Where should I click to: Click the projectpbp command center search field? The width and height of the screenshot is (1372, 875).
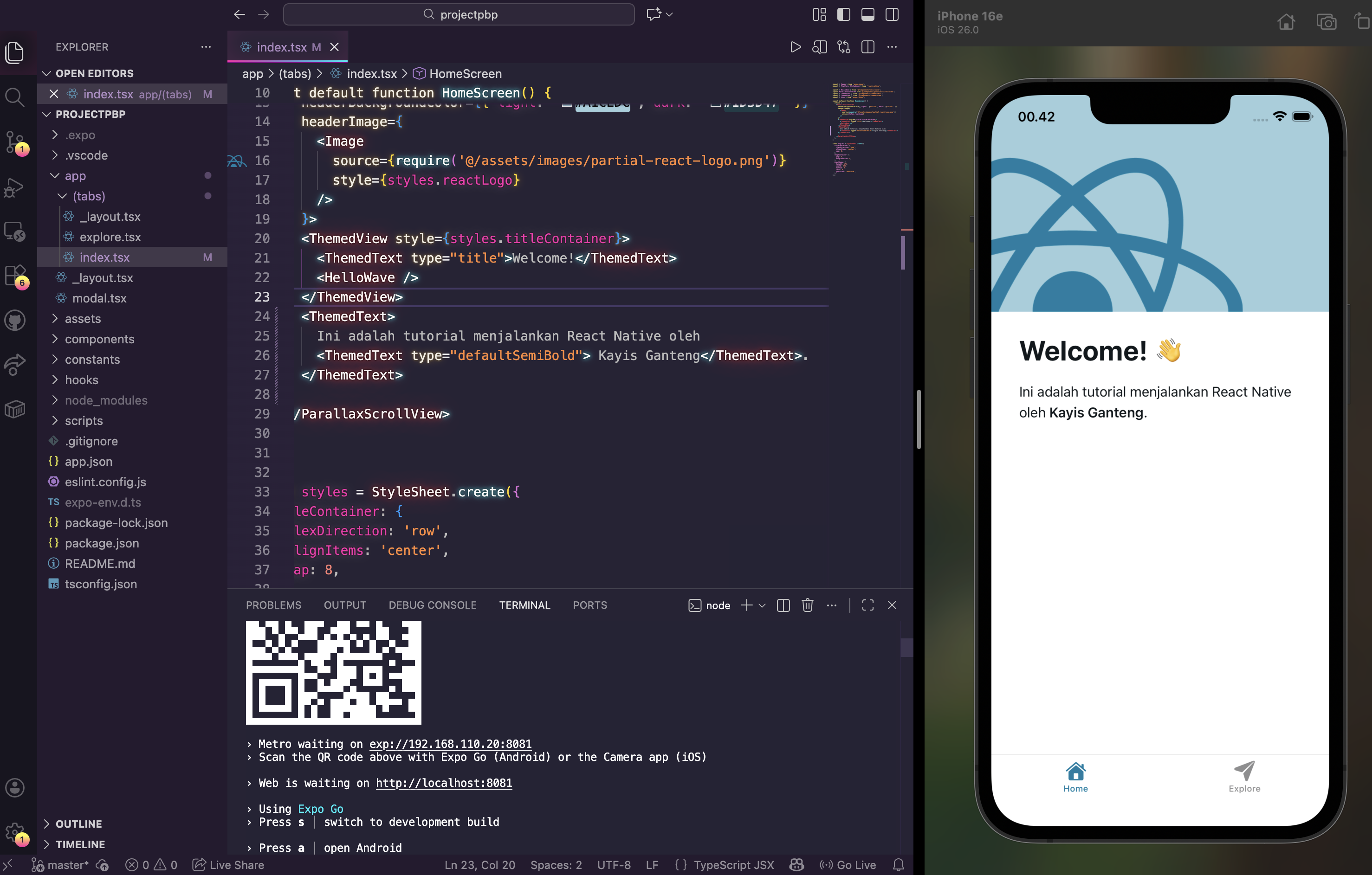(459, 15)
